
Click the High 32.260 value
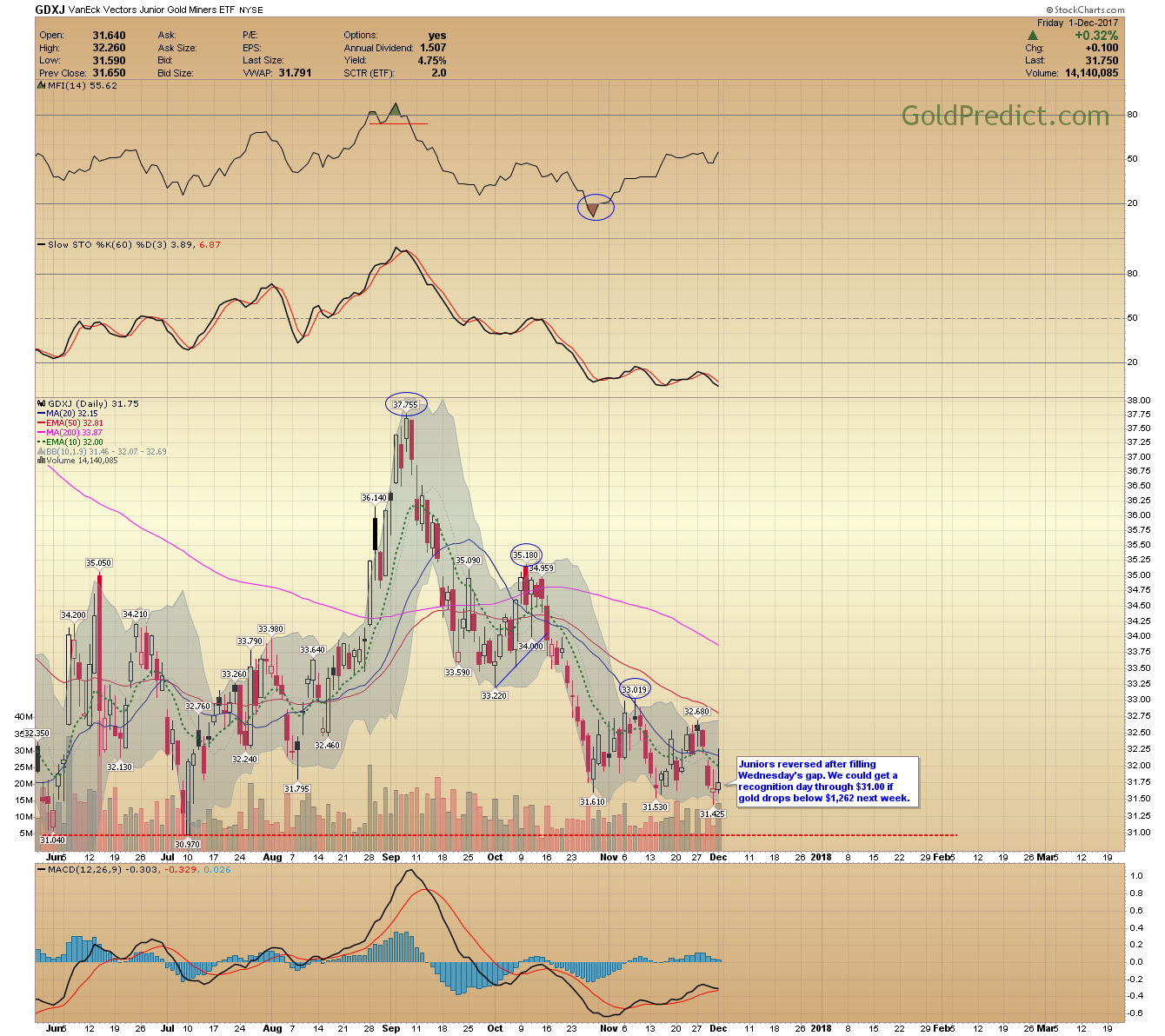coord(109,48)
